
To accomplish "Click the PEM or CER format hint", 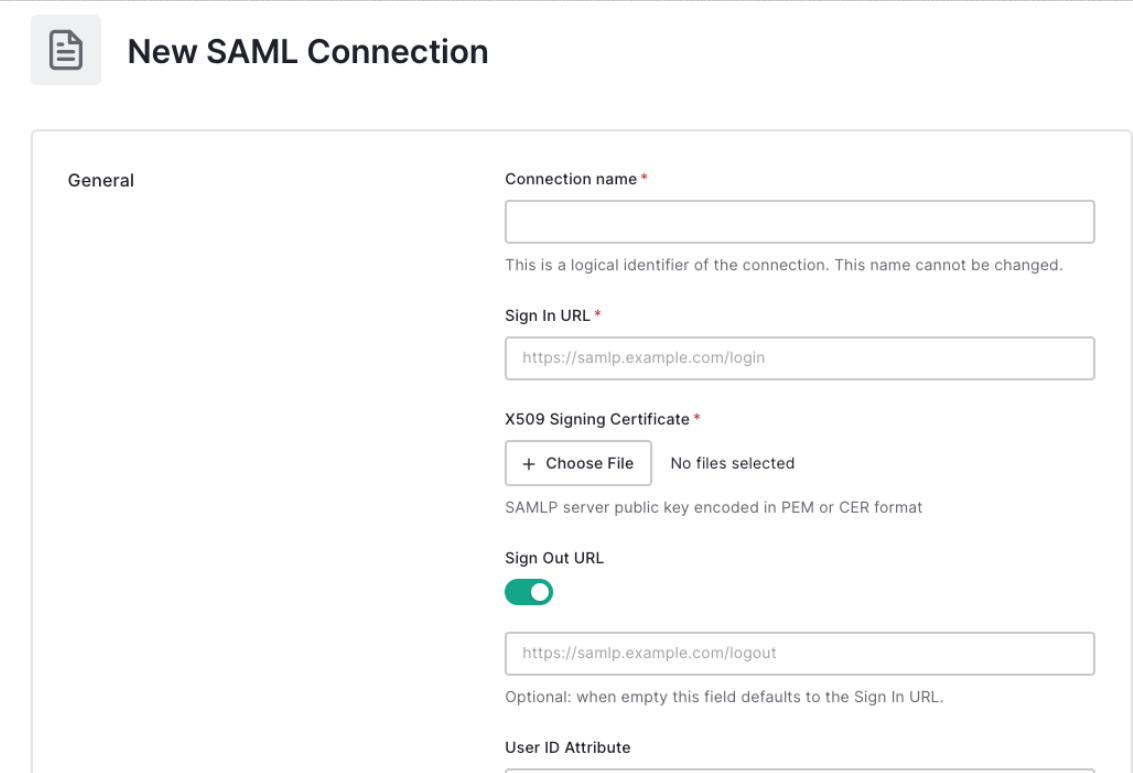I will pos(713,507).
